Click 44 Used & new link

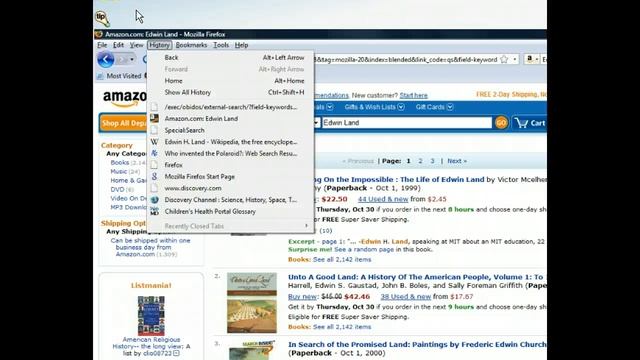pyautogui.click(x=383, y=199)
